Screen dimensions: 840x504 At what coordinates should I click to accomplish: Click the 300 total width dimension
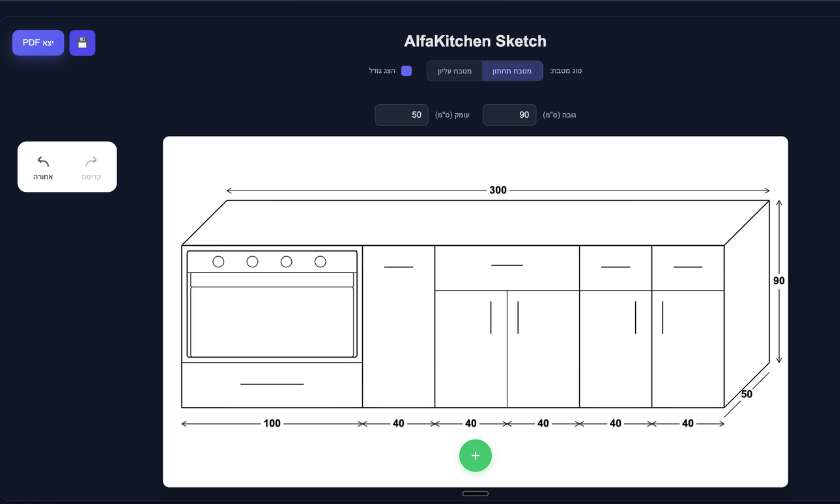[498, 190]
